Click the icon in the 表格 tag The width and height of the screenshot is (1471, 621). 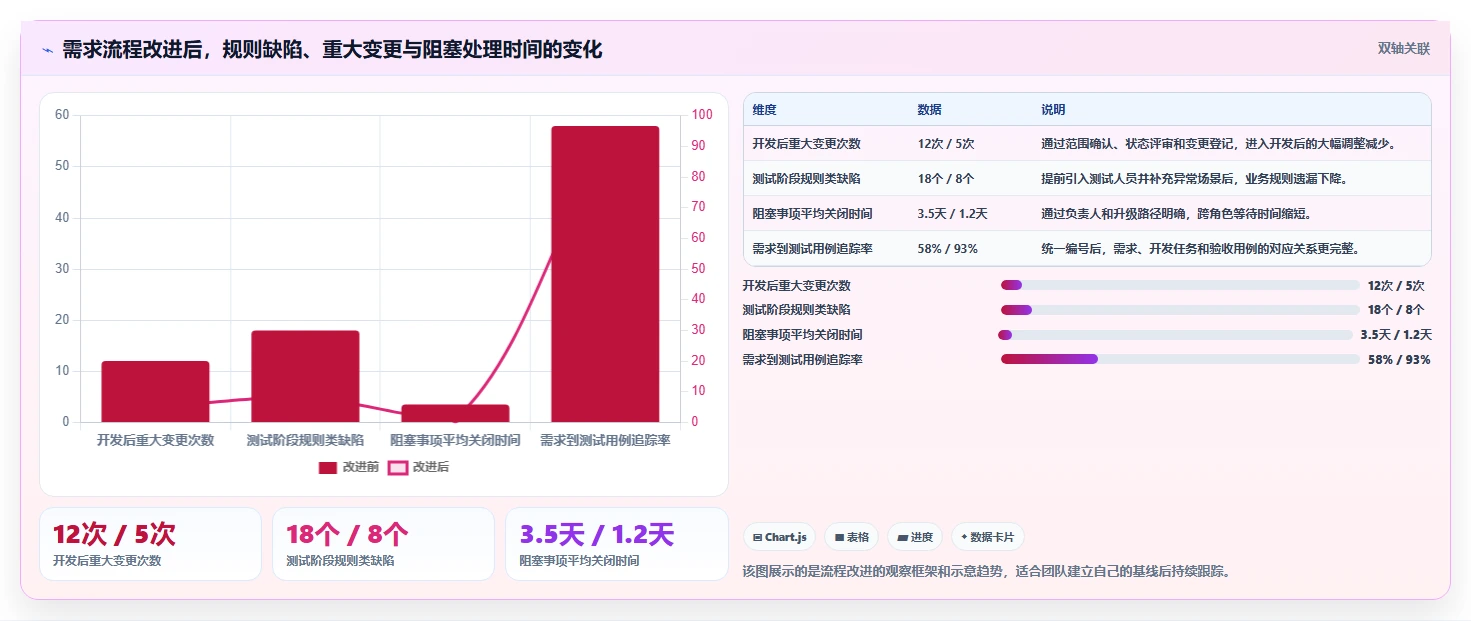pyautogui.click(x=840, y=537)
